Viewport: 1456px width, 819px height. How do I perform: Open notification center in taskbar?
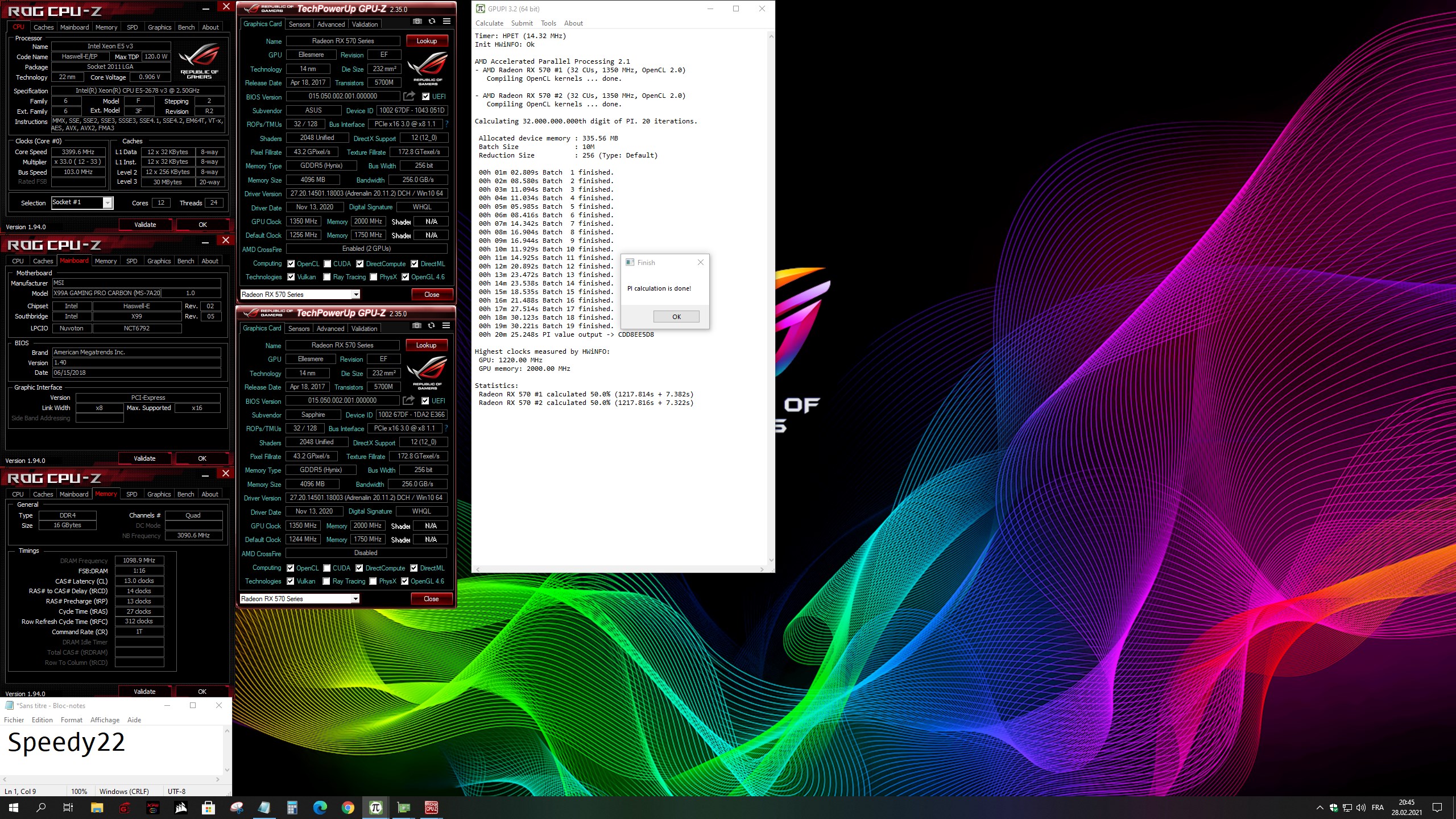(x=1437, y=808)
